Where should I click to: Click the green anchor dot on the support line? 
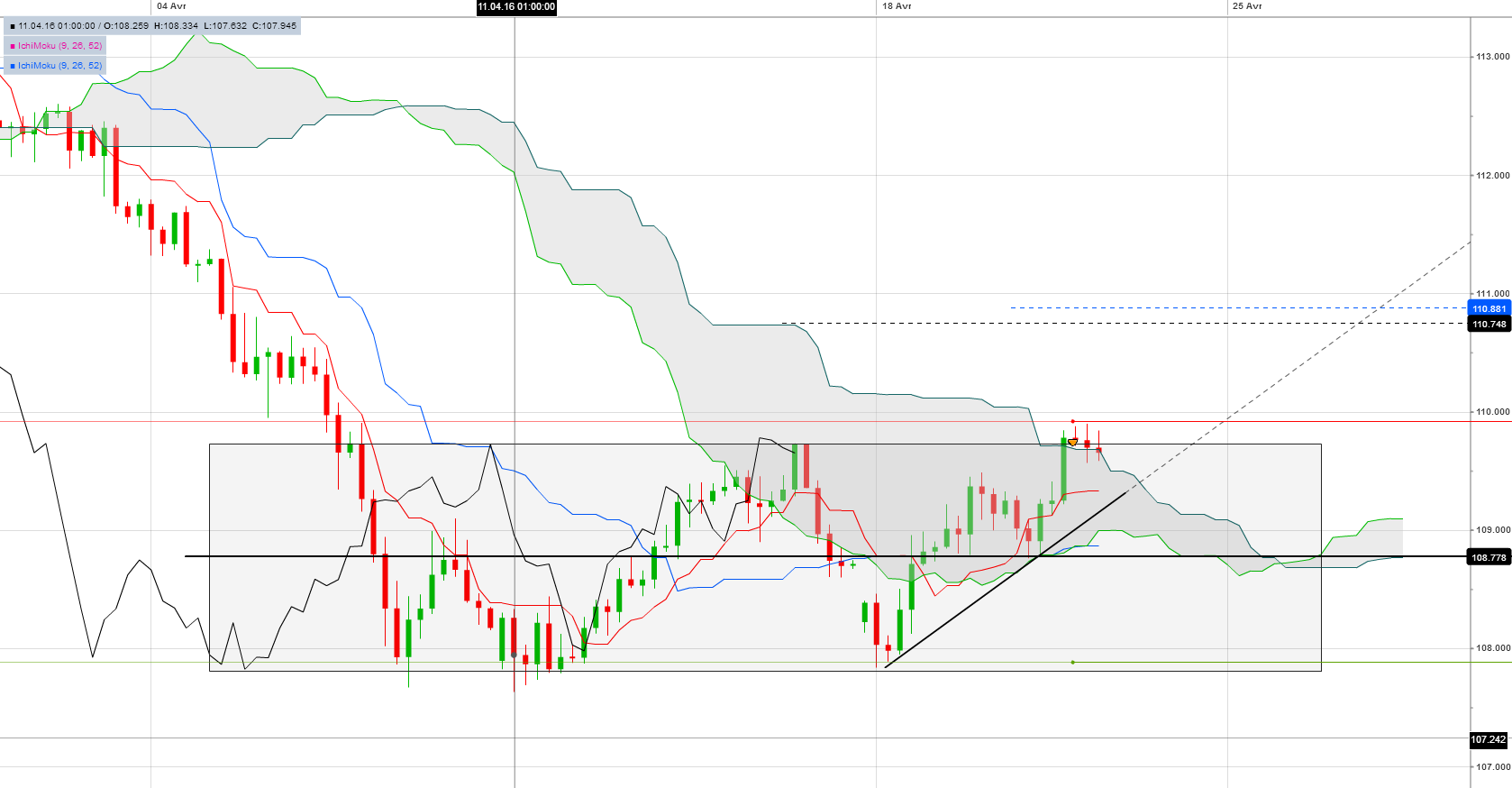[1072, 663]
